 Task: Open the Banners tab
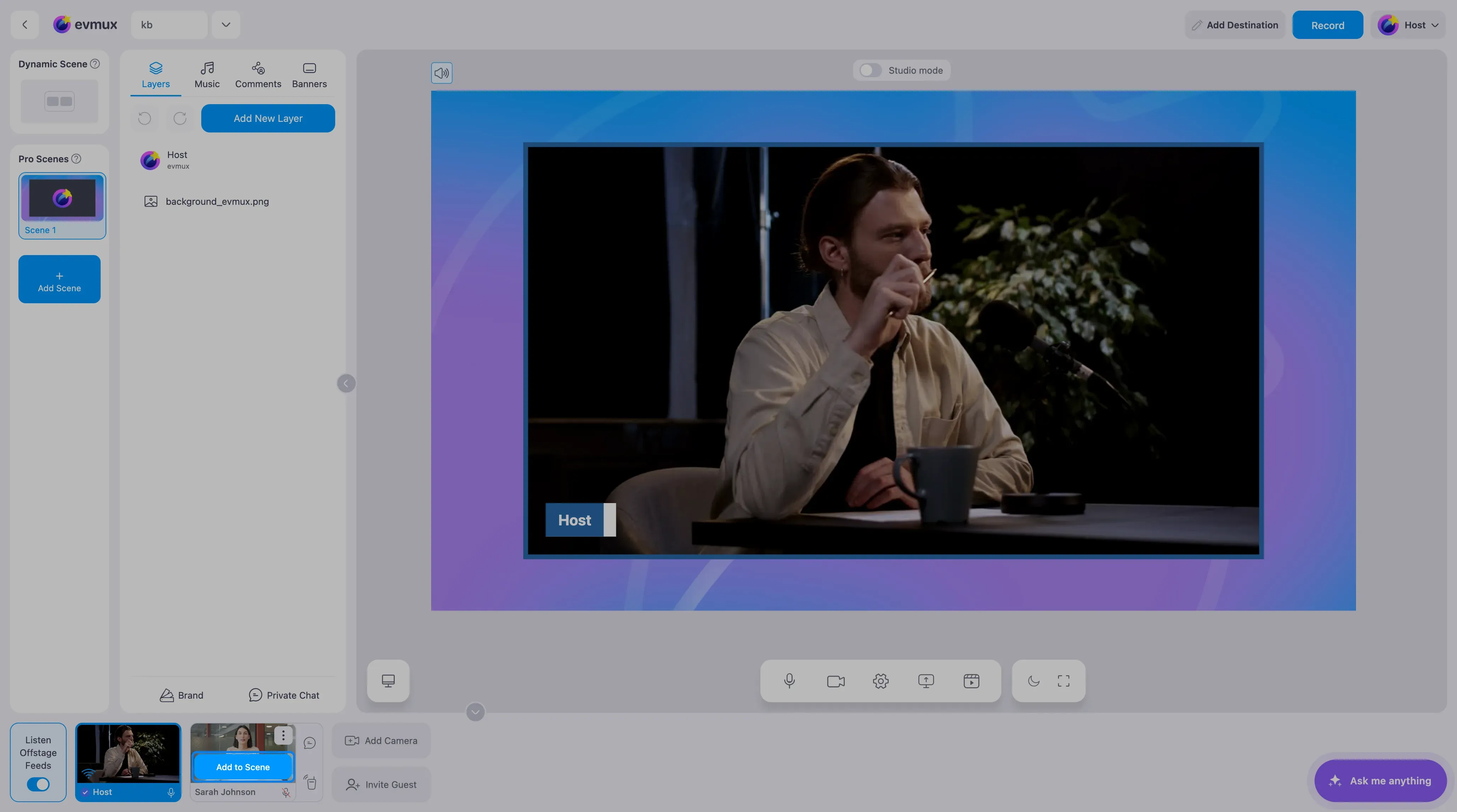309,75
